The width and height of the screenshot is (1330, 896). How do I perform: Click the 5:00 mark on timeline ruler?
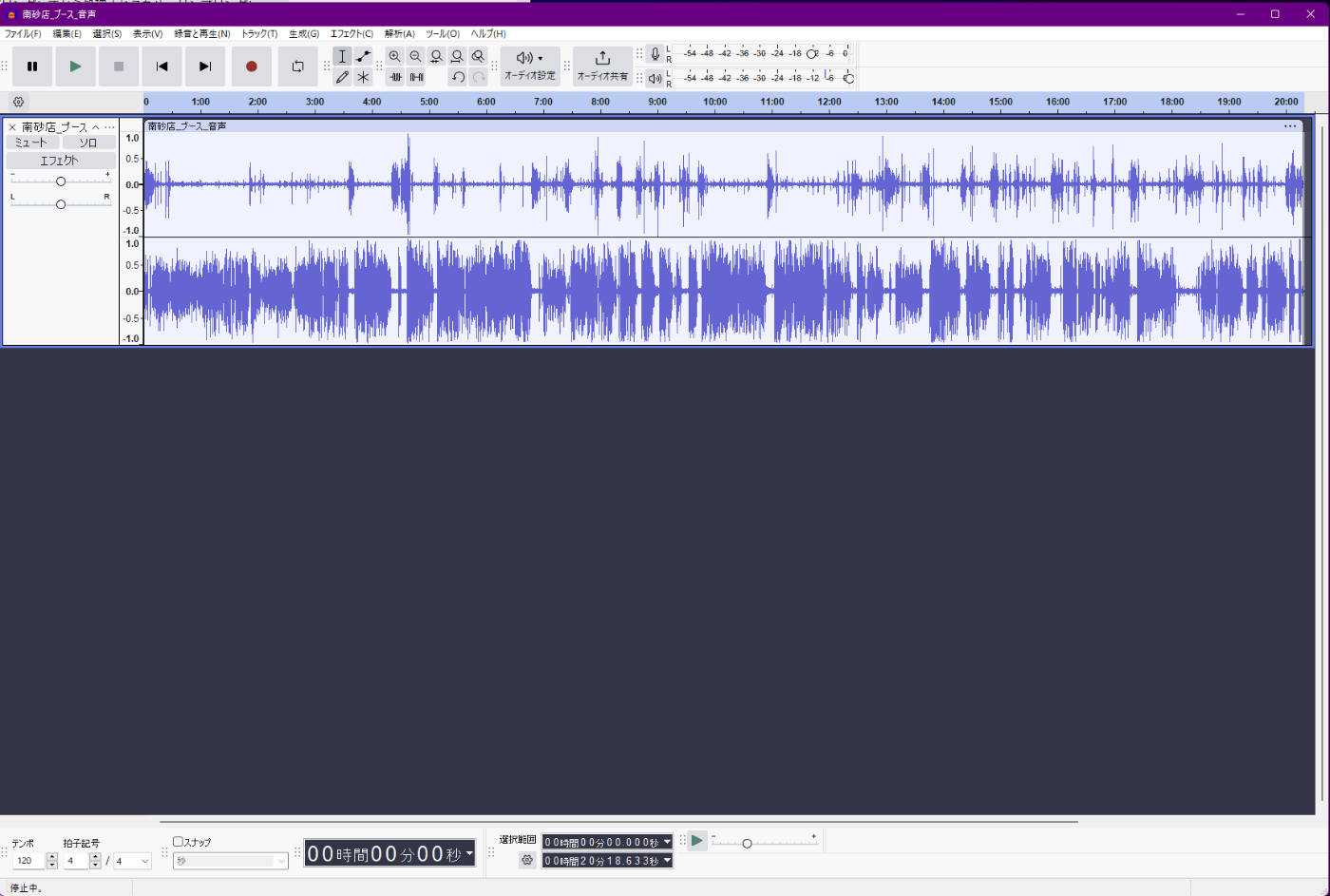(x=429, y=102)
